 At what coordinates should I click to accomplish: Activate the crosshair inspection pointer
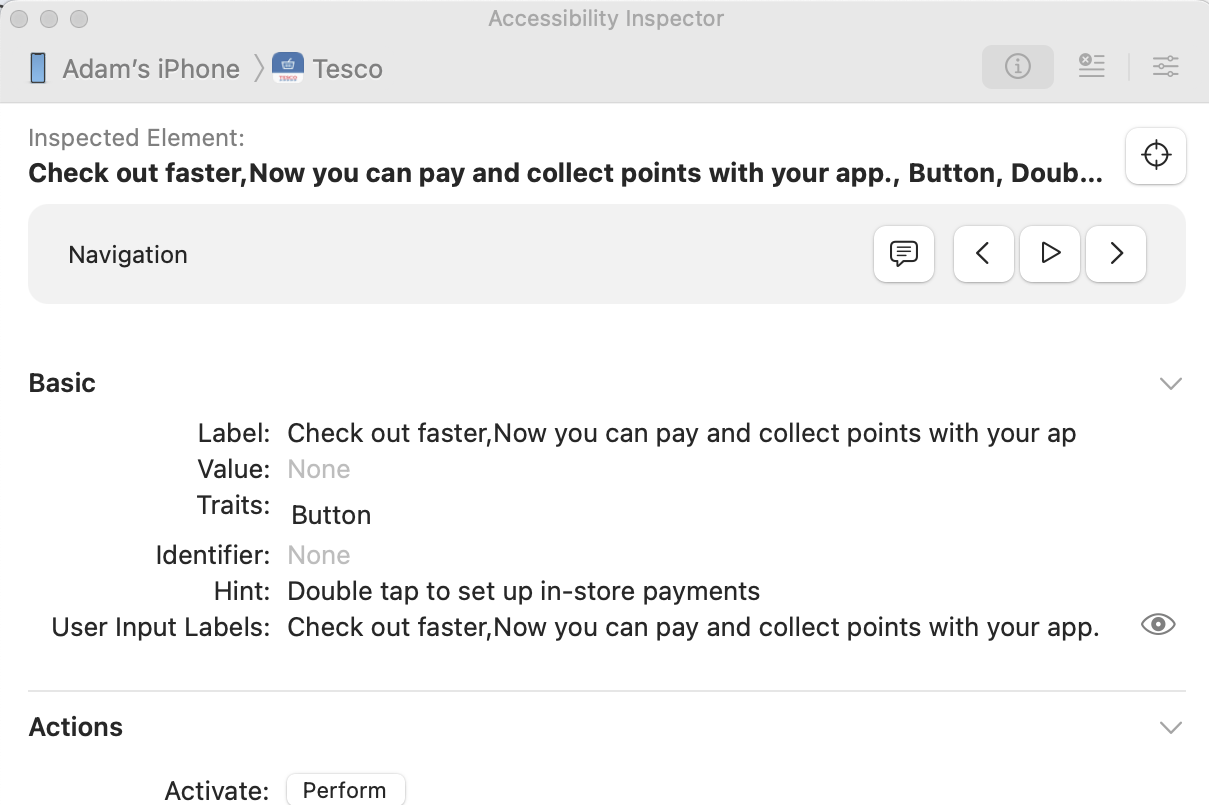pos(1156,156)
